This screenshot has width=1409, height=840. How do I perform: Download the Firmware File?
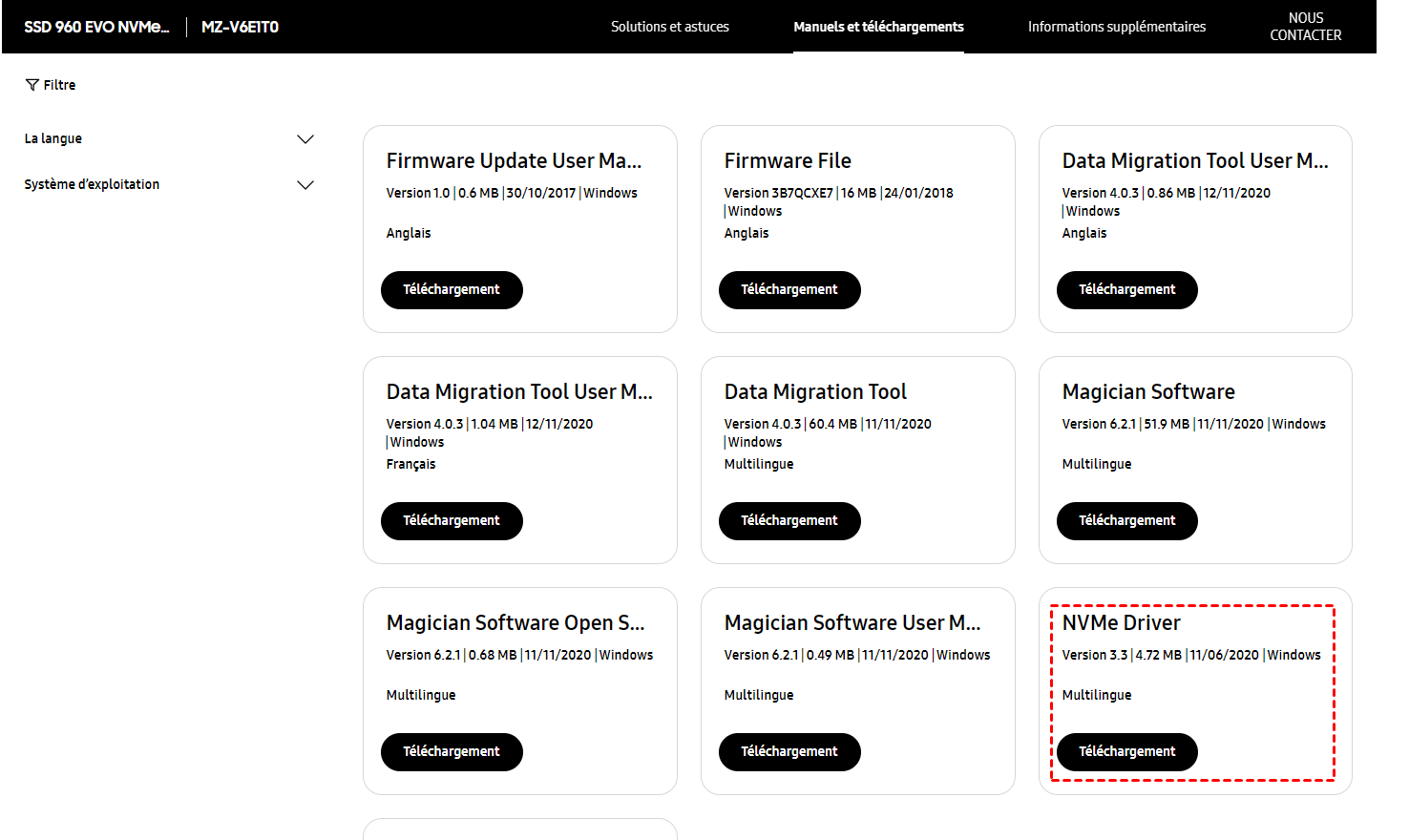click(x=789, y=290)
